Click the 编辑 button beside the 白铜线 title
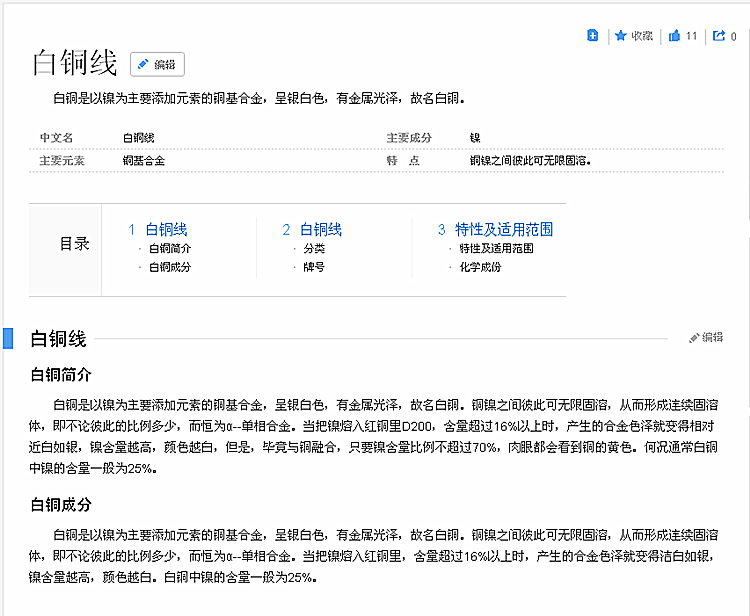This screenshot has width=750, height=616. pos(157,64)
